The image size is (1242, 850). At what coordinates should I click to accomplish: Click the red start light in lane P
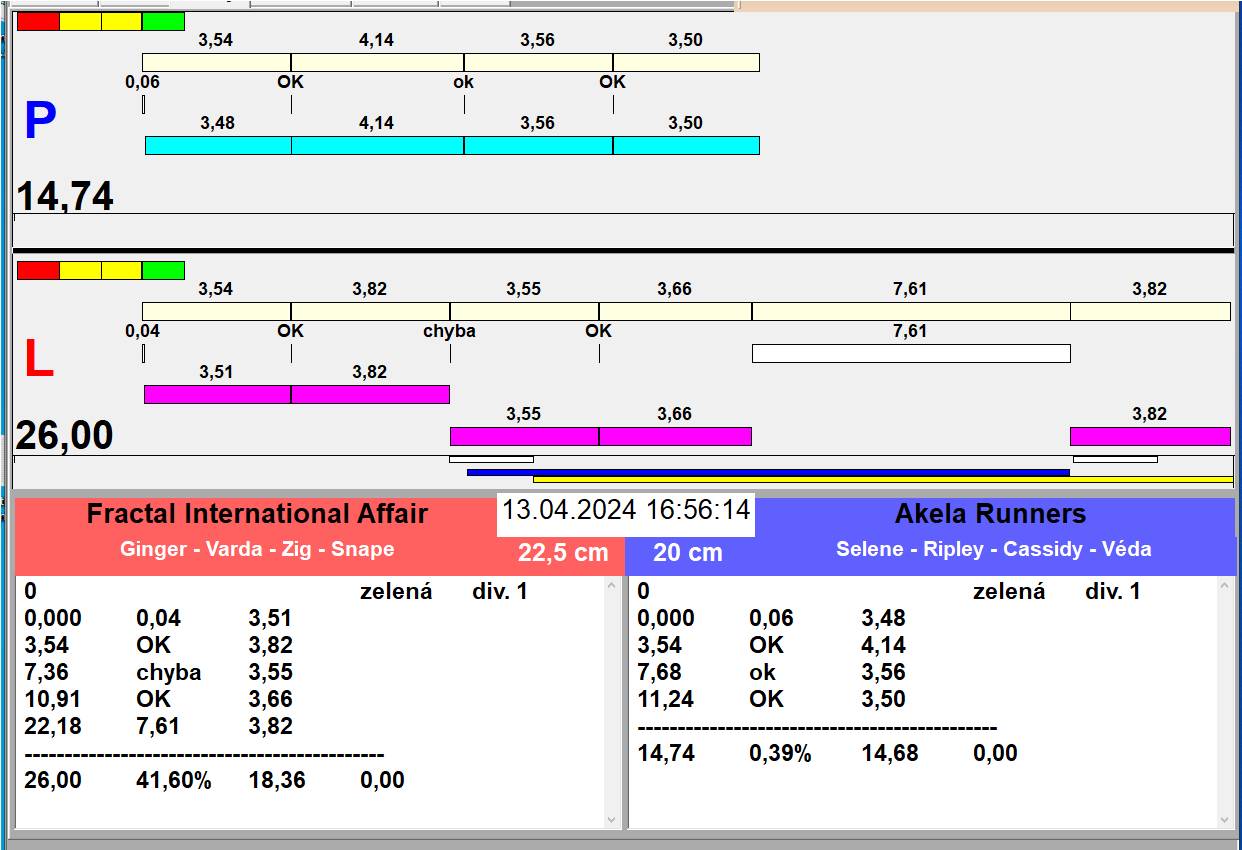tap(38, 21)
